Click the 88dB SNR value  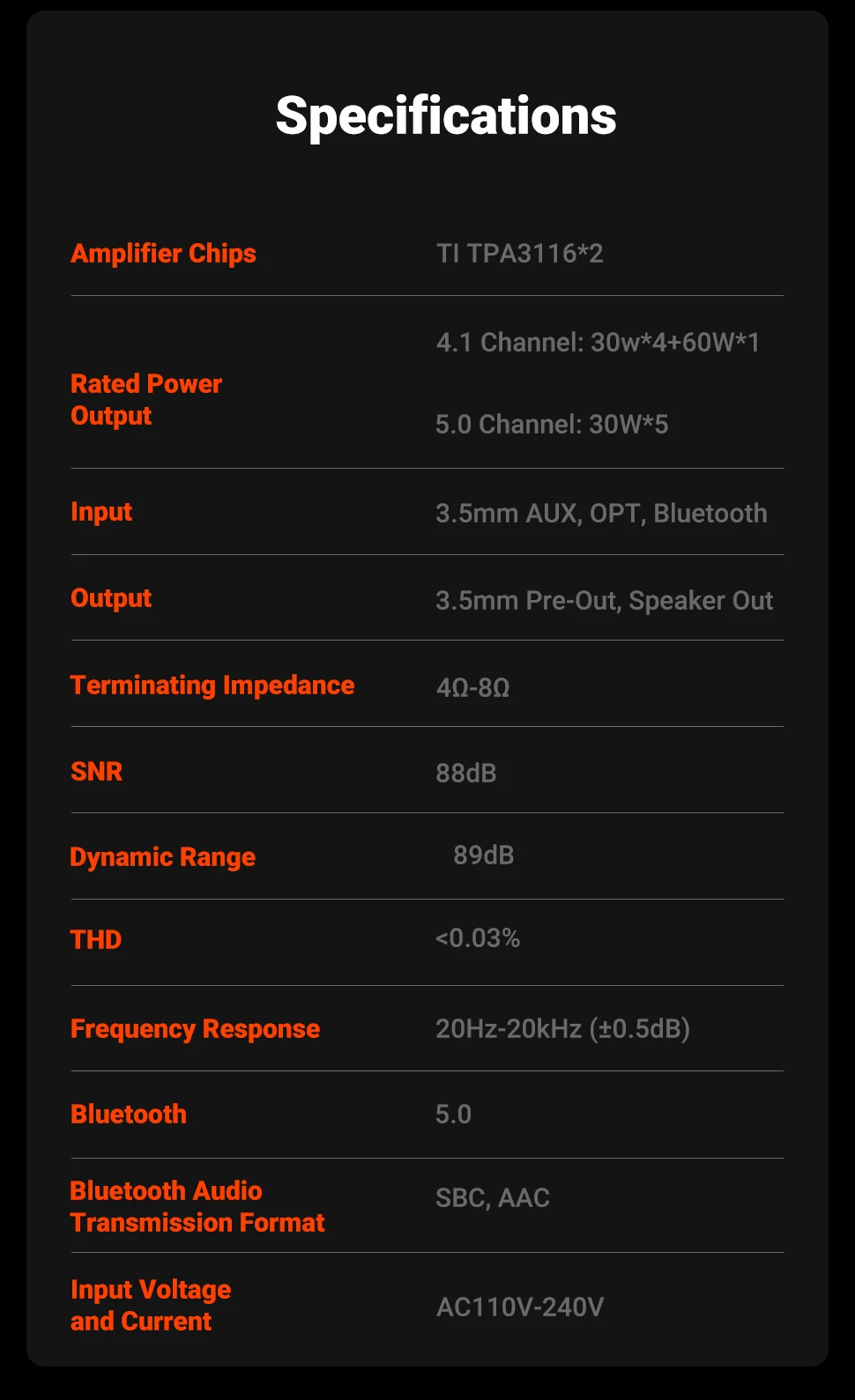click(466, 774)
